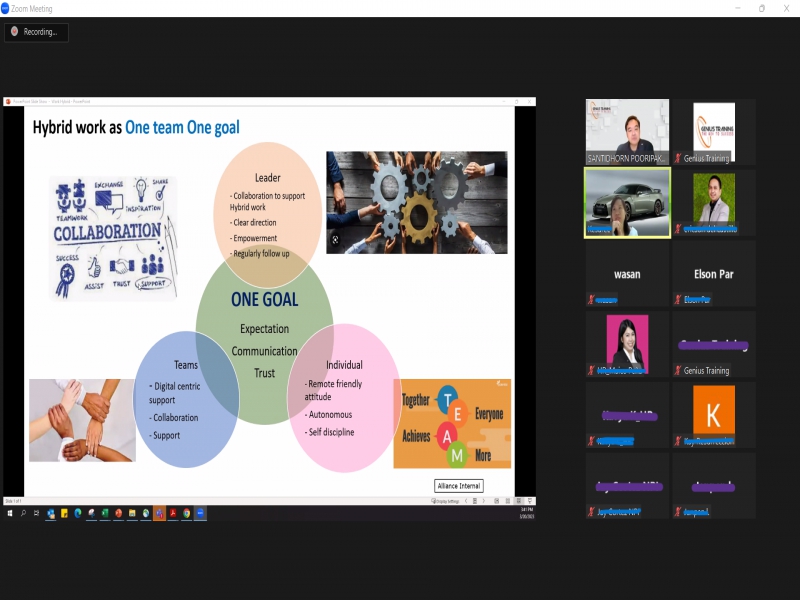Click the 'Expectation' text on the slide
Image resolution: width=800 pixels, height=600 pixels.
click(264, 329)
